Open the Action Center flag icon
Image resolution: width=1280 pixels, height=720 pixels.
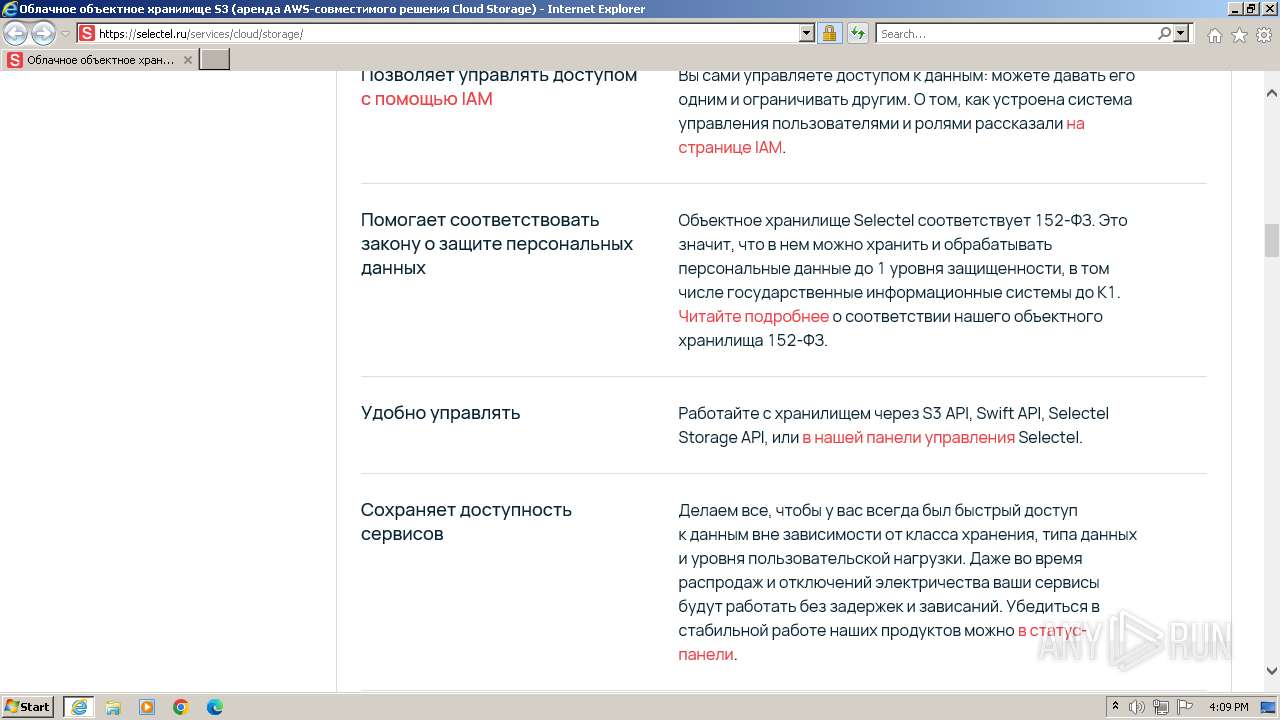point(1184,707)
